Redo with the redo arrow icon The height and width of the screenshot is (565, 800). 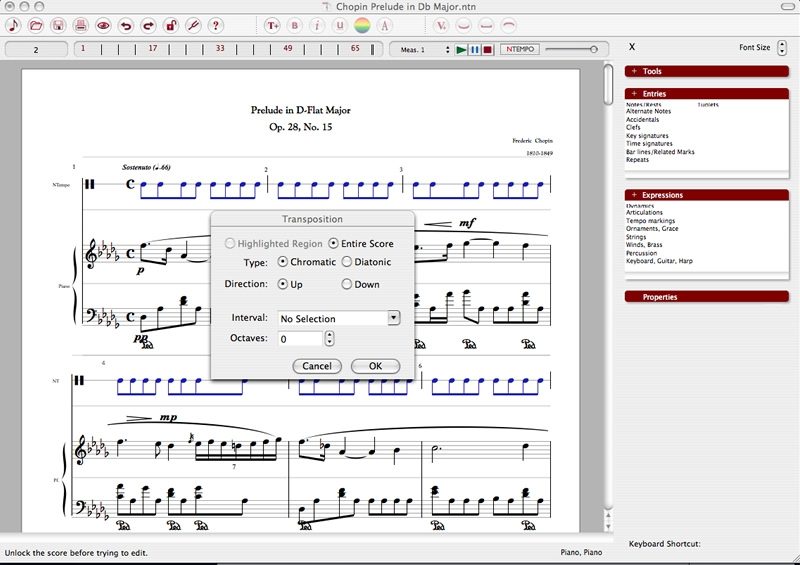148,26
